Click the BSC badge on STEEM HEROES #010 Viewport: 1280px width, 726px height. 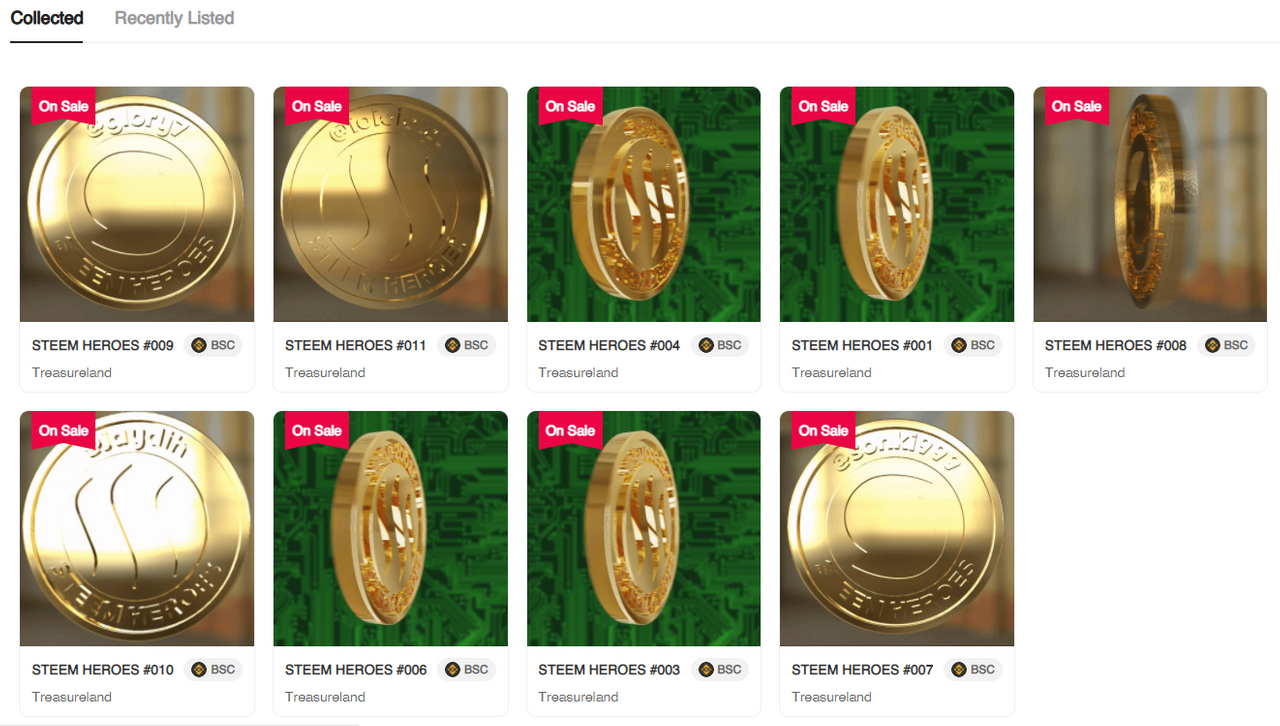(213, 670)
